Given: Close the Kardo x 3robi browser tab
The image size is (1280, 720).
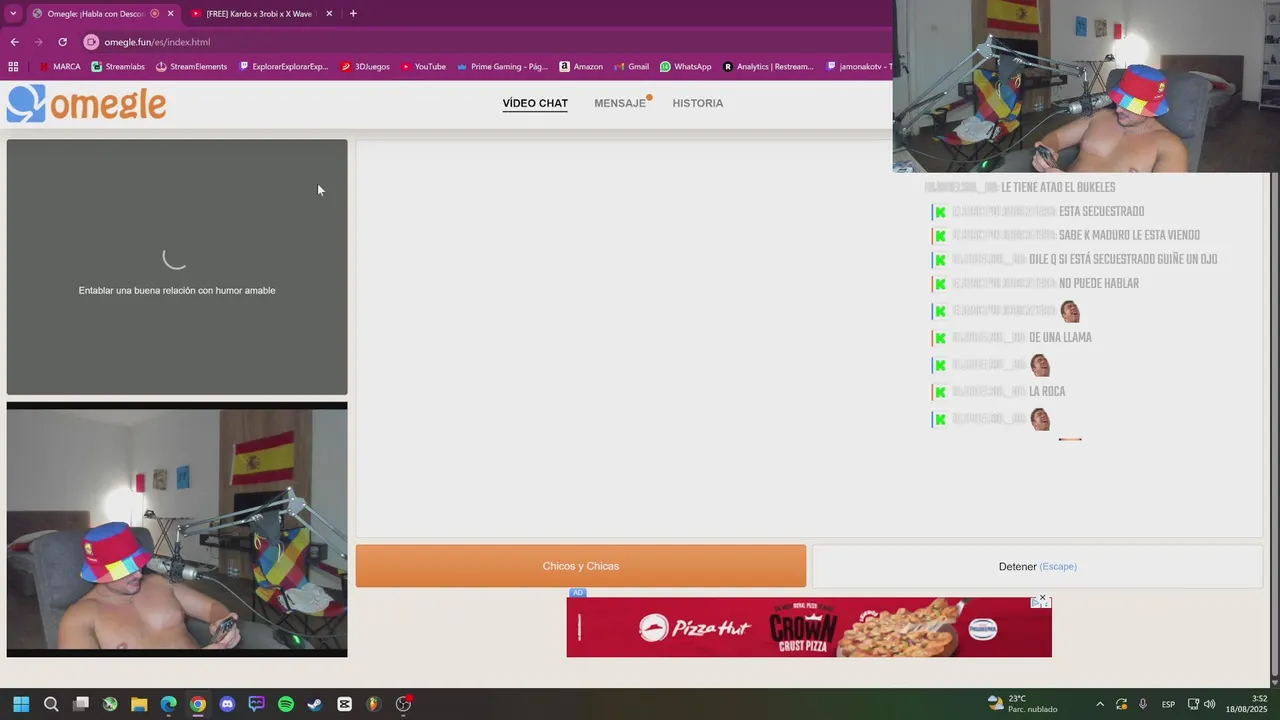Looking at the screenshot, I should click(x=330, y=14).
